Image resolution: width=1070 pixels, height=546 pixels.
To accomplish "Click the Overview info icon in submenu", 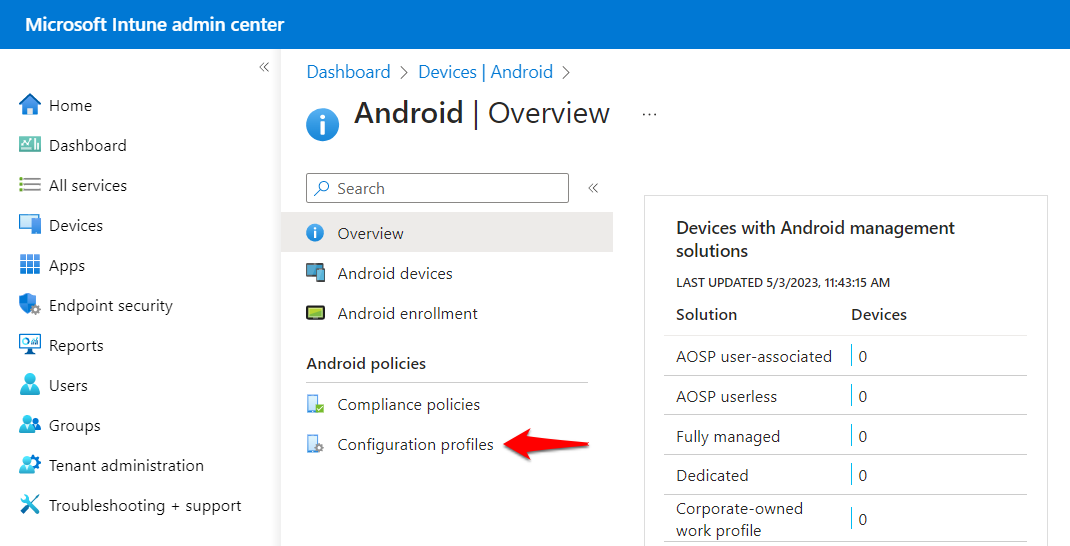I will pos(315,233).
